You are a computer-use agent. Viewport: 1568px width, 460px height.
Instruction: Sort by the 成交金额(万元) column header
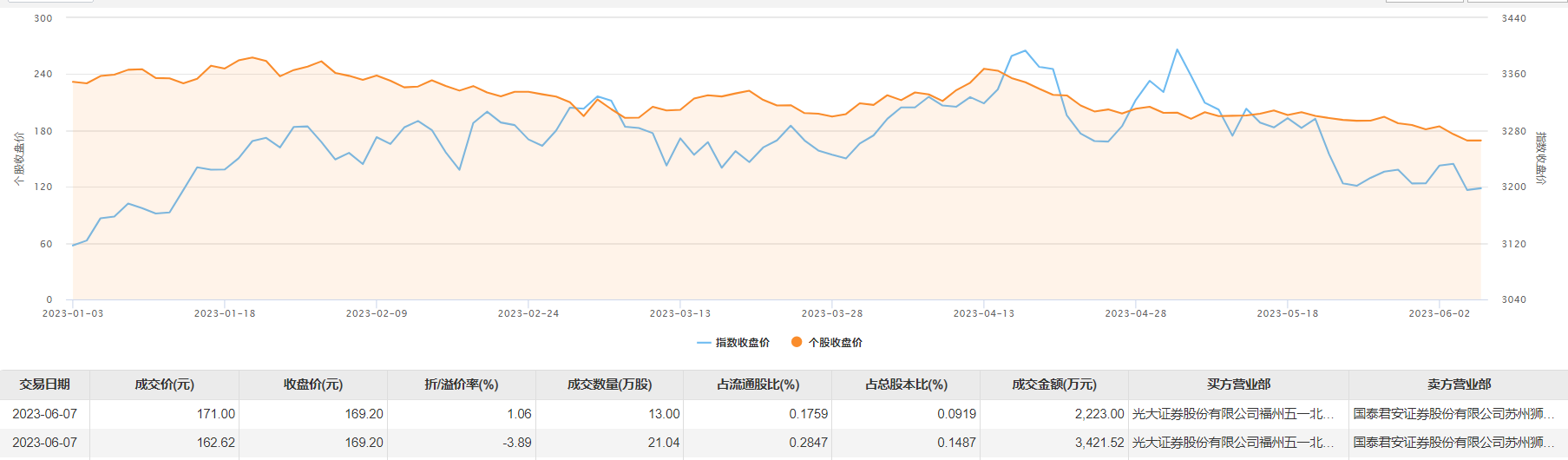pyautogui.click(x=1054, y=384)
